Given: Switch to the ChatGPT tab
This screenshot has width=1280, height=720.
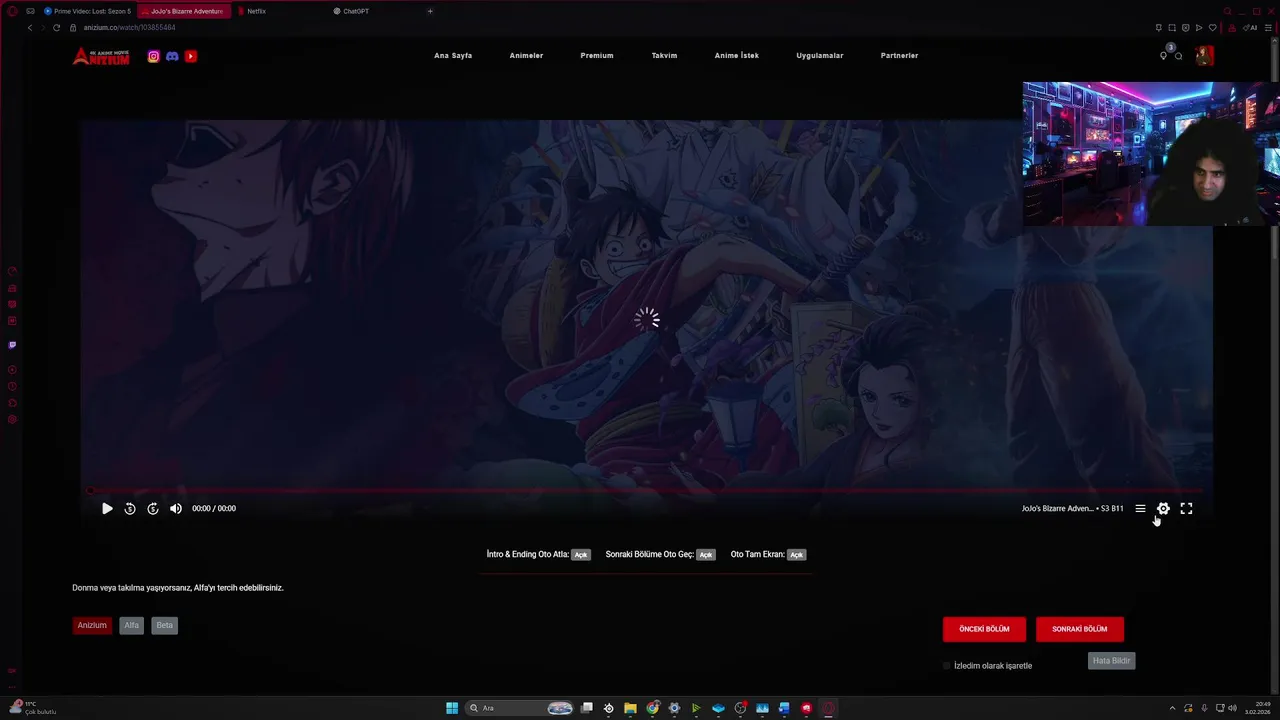Looking at the screenshot, I should (375, 11).
